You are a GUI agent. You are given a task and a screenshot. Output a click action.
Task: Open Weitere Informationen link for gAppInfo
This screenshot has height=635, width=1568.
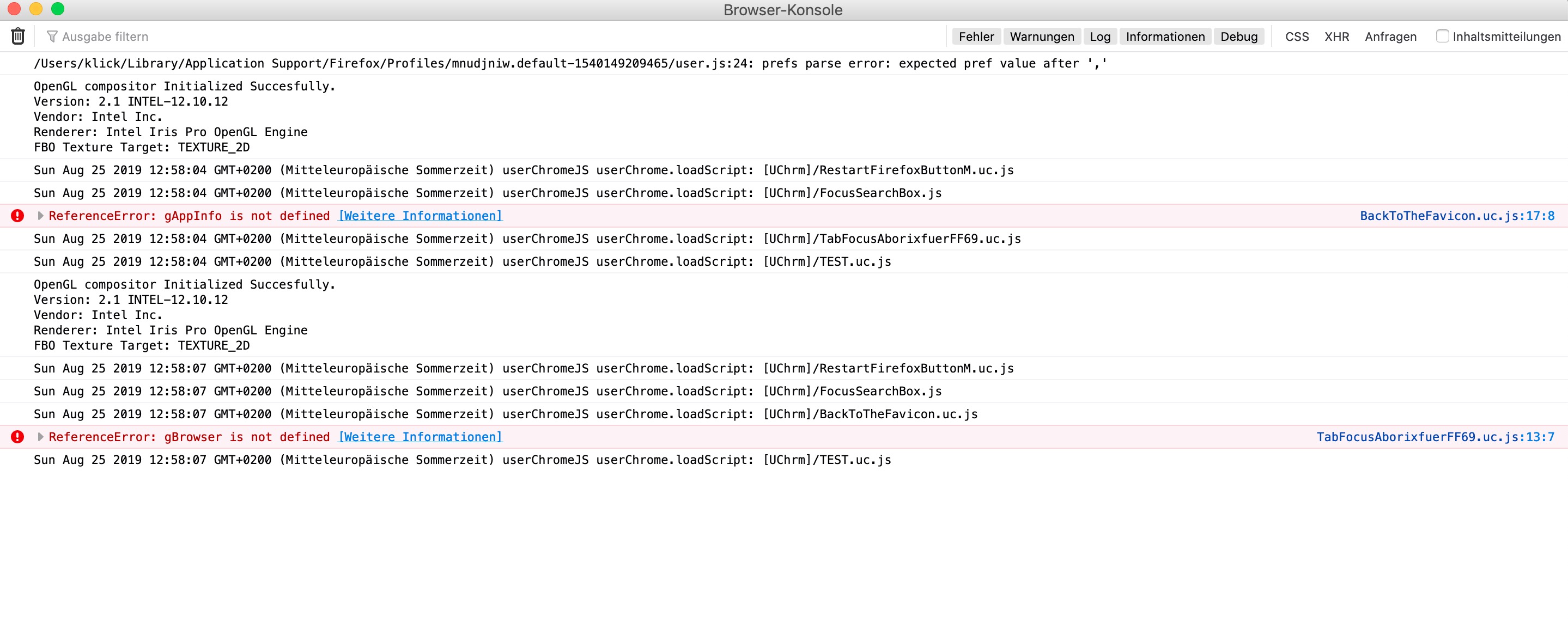[420, 216]
